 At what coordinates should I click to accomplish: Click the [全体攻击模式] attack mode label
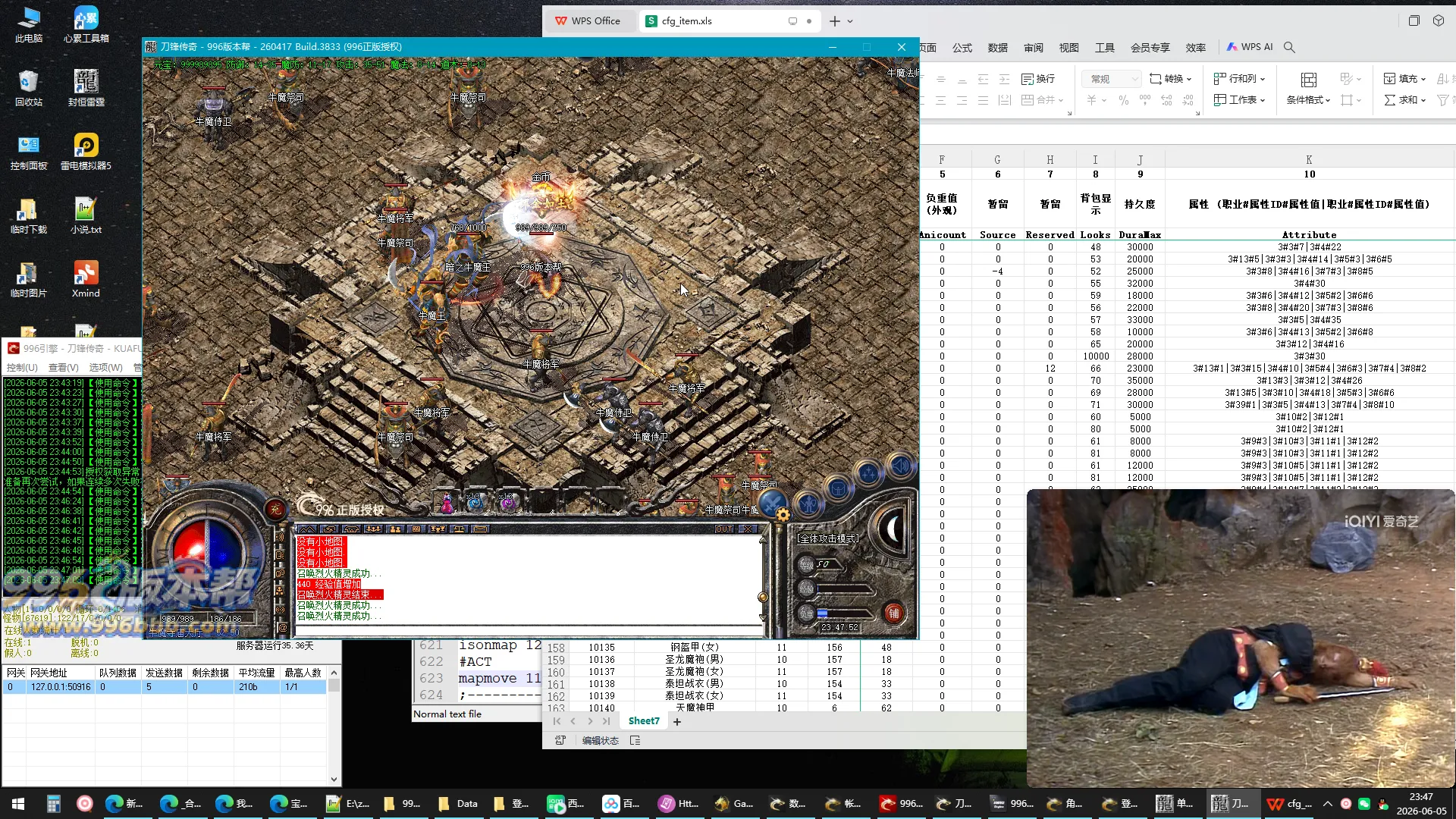tap(828, 538)
